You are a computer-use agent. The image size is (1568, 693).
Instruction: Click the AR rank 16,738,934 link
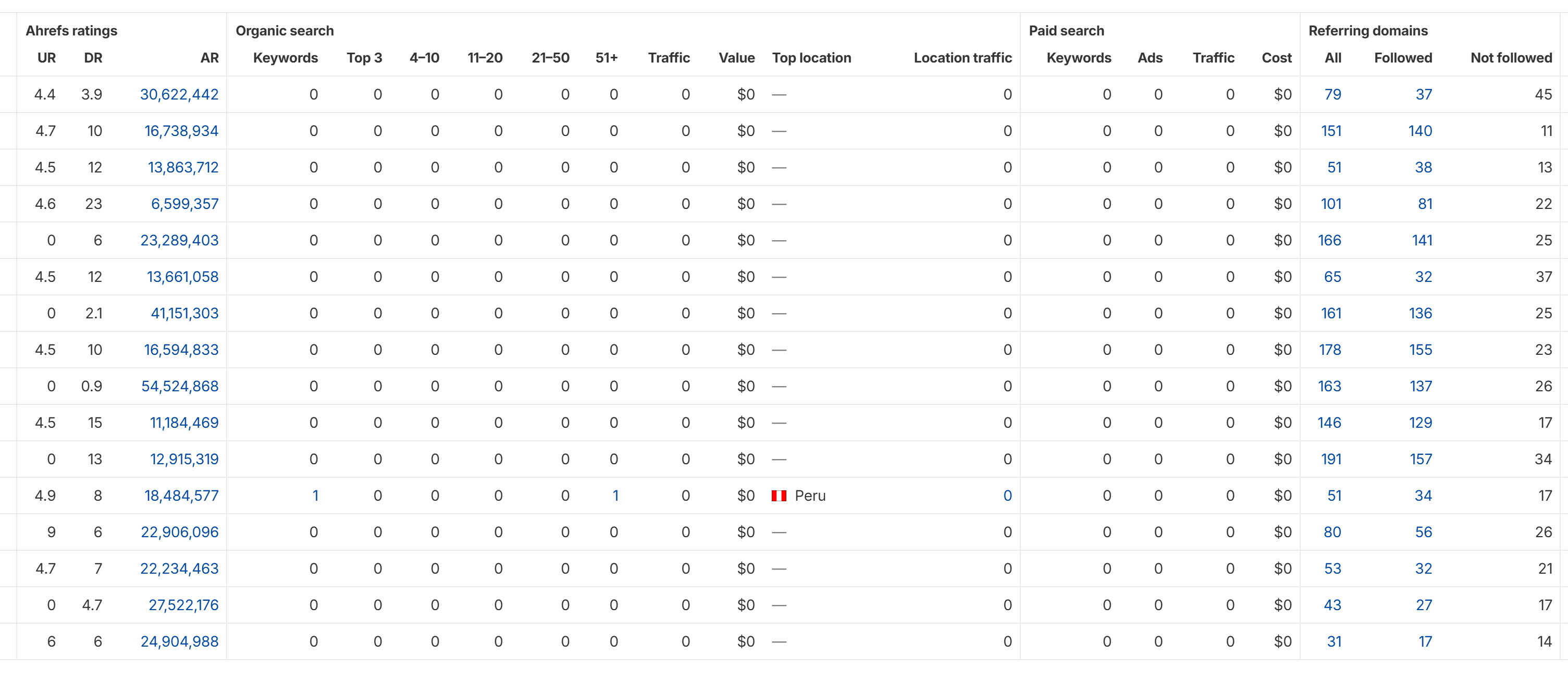click(181, 131)
